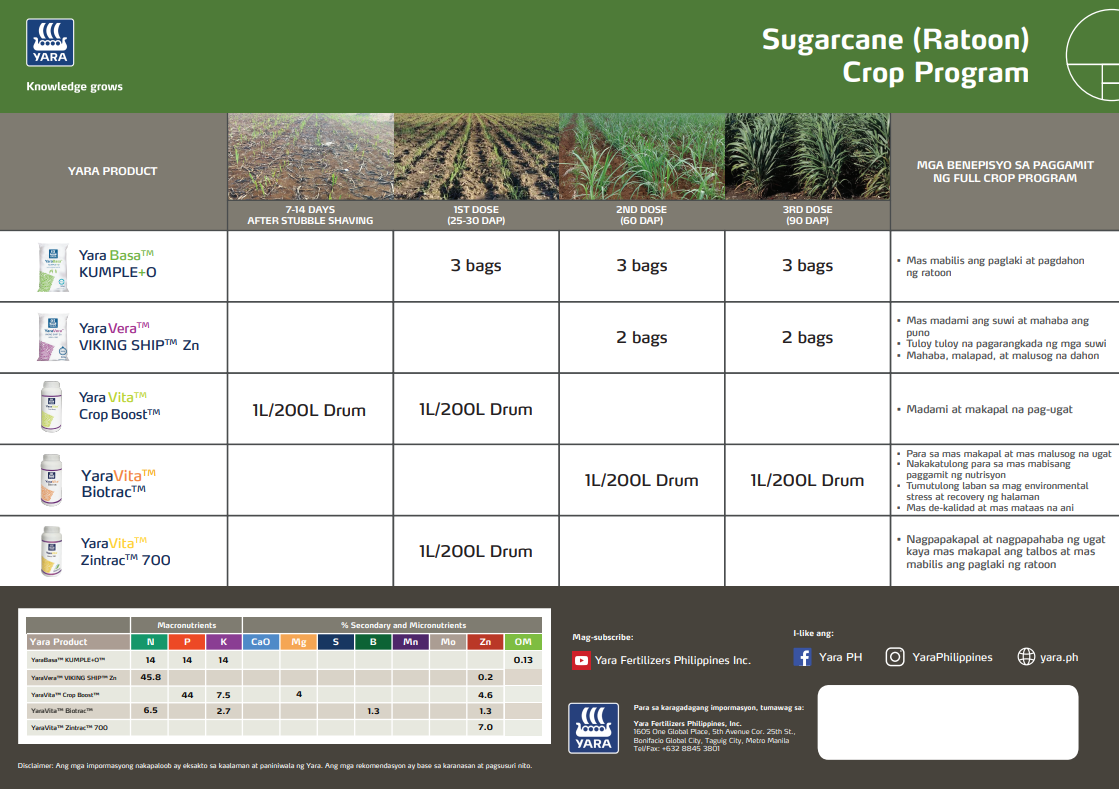Click the purple Mn nutrient header
Viewport: 1119px width, 789px height.
tap(410, 641)
